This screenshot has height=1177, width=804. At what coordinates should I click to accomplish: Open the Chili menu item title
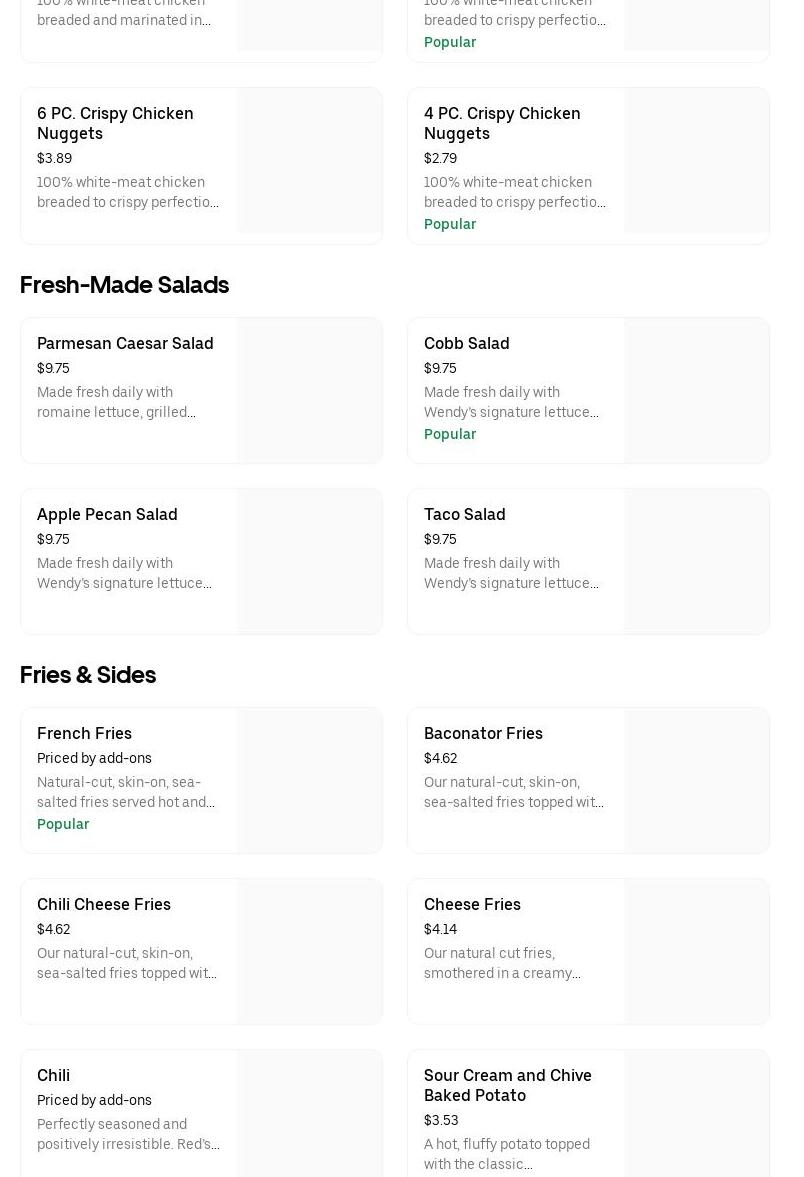click(x=53, y=1075)
